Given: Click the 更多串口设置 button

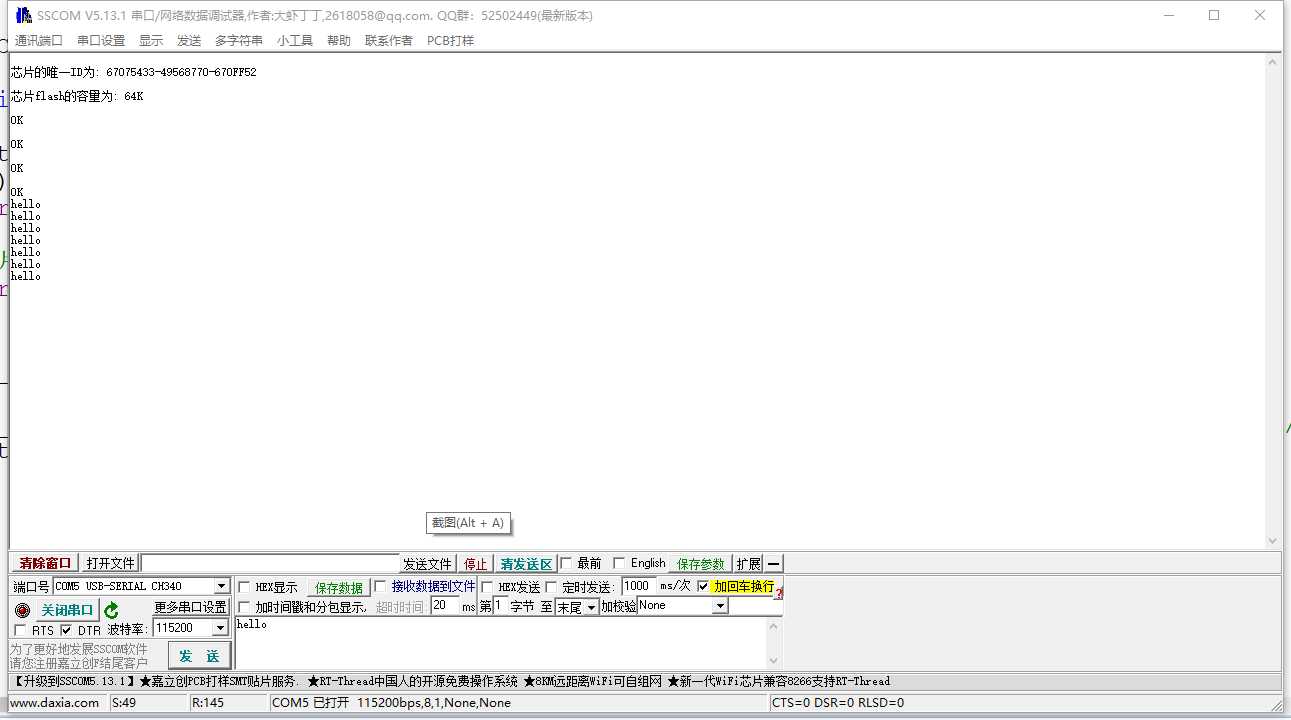Looking at the screenshot, I should point(190,607).
